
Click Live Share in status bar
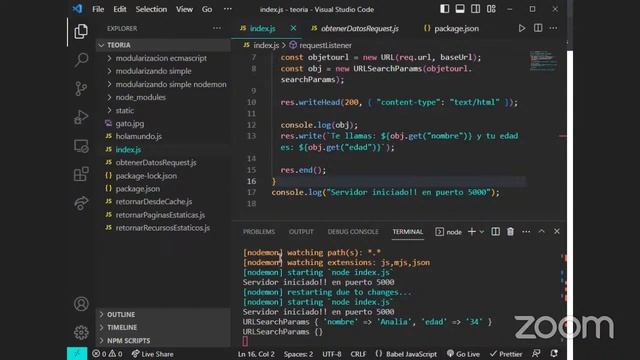coord(153,354)
